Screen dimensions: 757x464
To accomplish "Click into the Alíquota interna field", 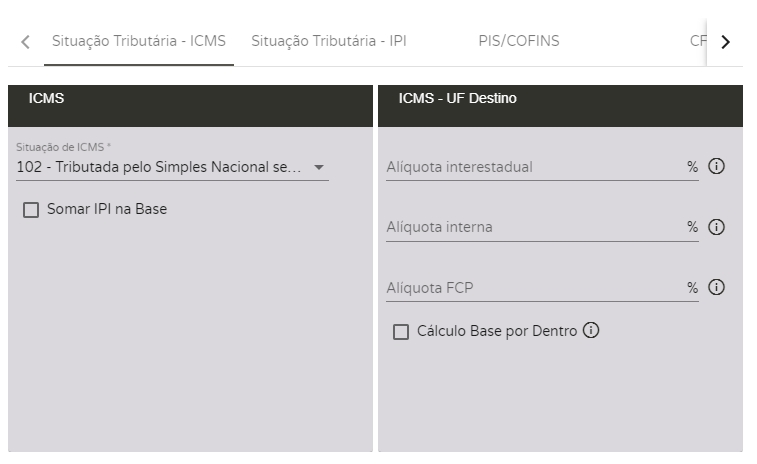I will [530, 227].
